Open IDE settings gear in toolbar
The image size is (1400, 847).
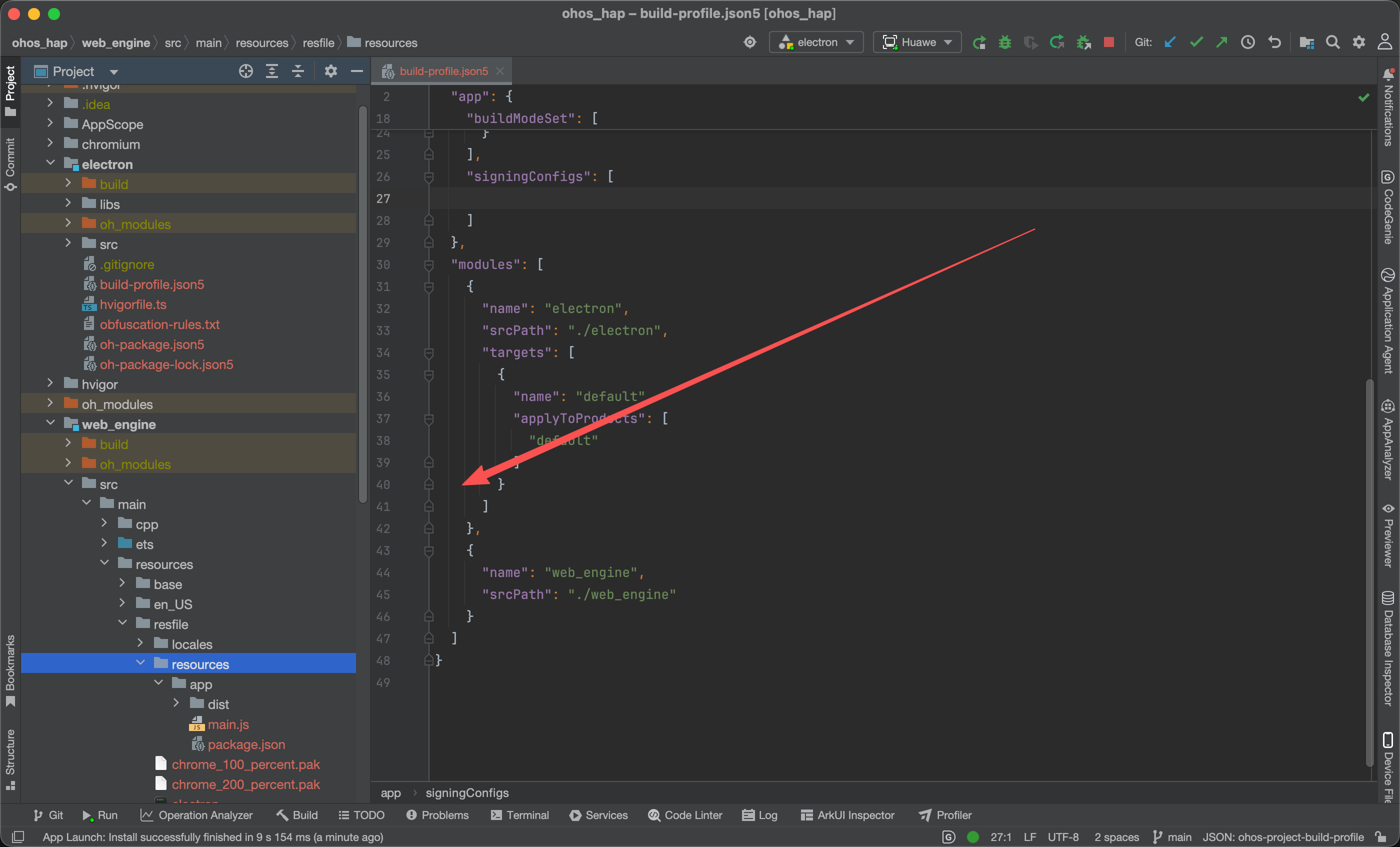(x=1358, y=42)
